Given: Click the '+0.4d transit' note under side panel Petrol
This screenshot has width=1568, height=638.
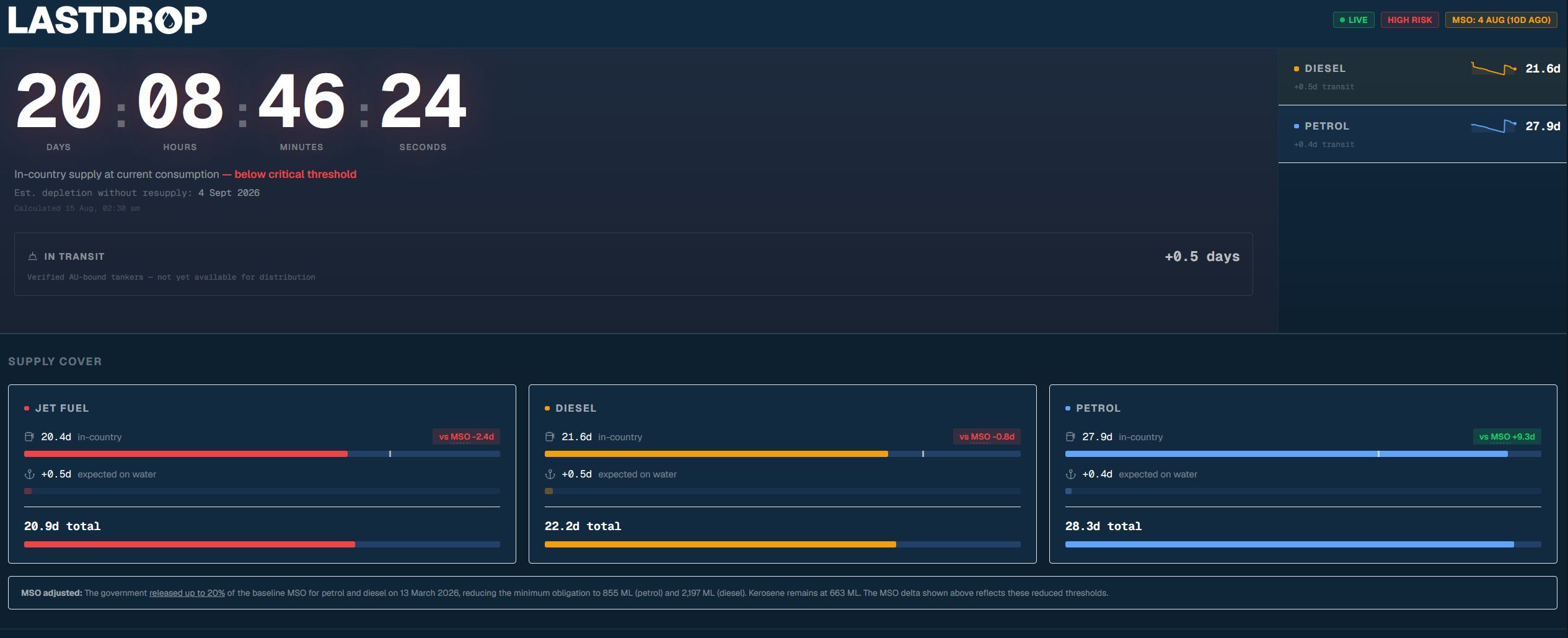Looking at the screenshot, I should tap(1324, 144).
